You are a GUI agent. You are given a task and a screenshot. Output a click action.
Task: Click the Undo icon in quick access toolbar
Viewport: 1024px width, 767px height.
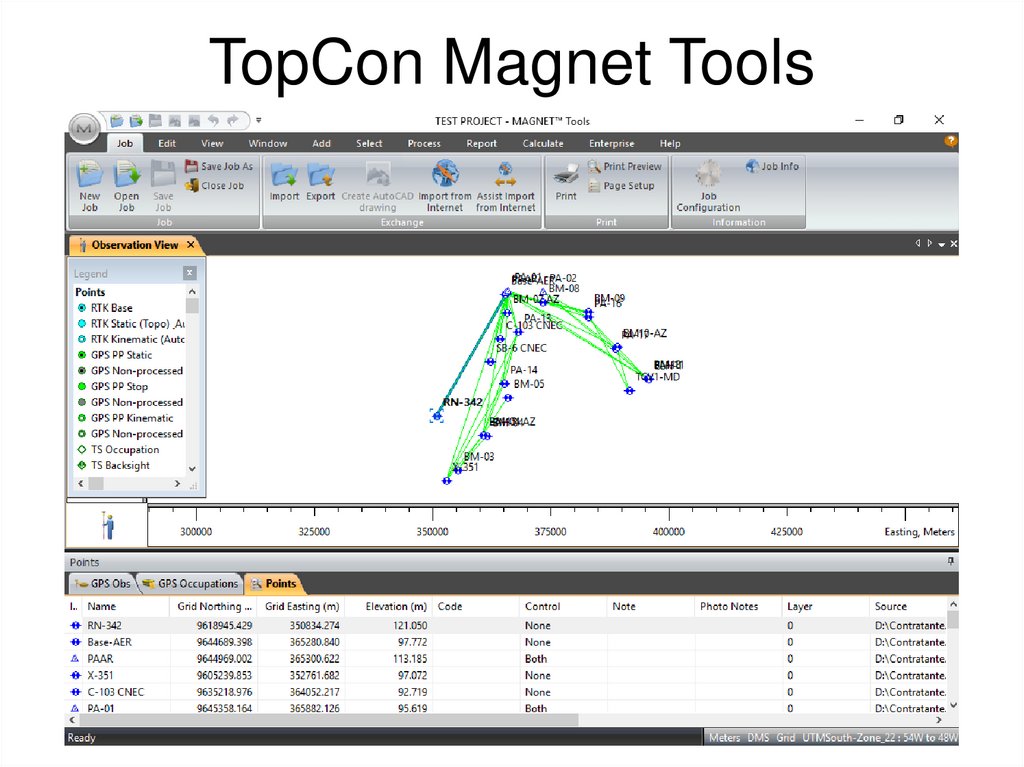tap(214, 121)
